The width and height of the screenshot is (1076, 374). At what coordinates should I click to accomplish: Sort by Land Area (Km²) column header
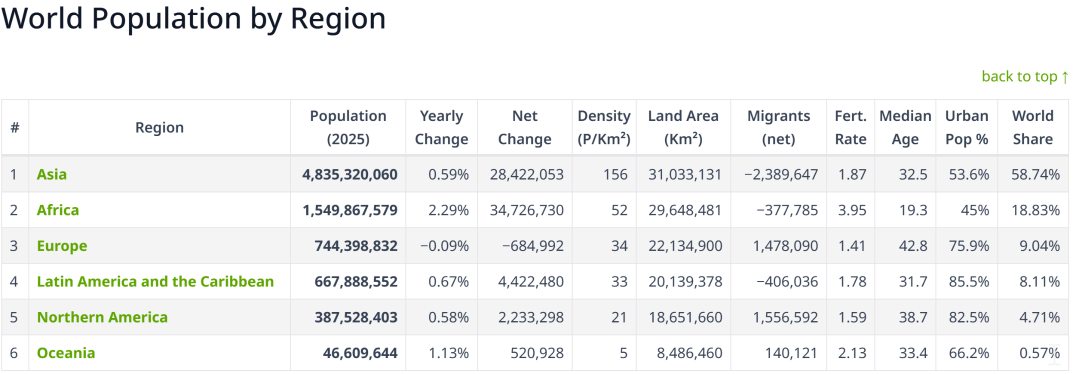point(683,128)
